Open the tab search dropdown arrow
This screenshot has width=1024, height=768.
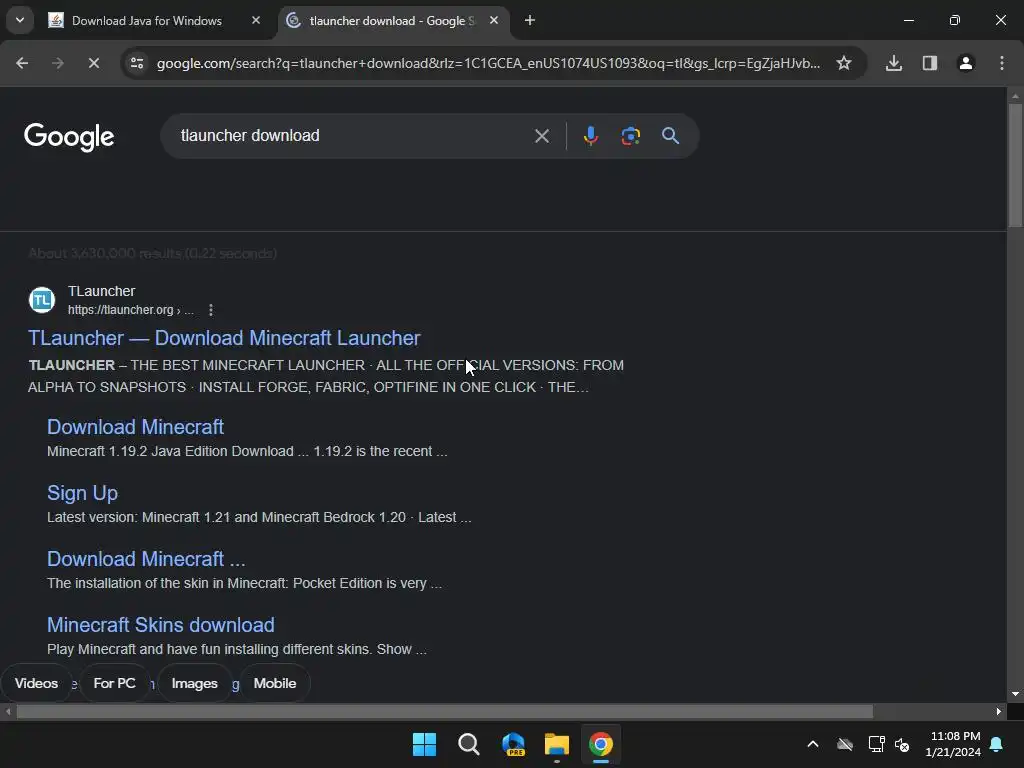(20, 20)
